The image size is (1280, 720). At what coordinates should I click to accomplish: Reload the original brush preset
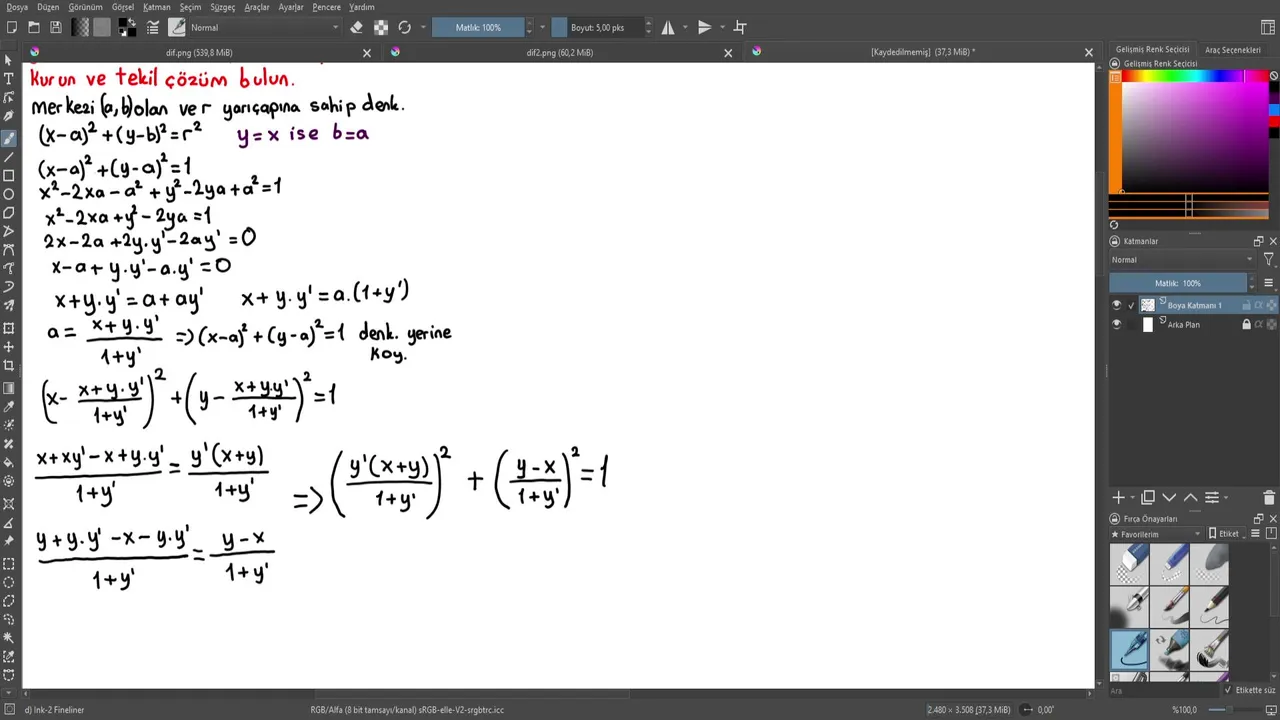[404, 27]
